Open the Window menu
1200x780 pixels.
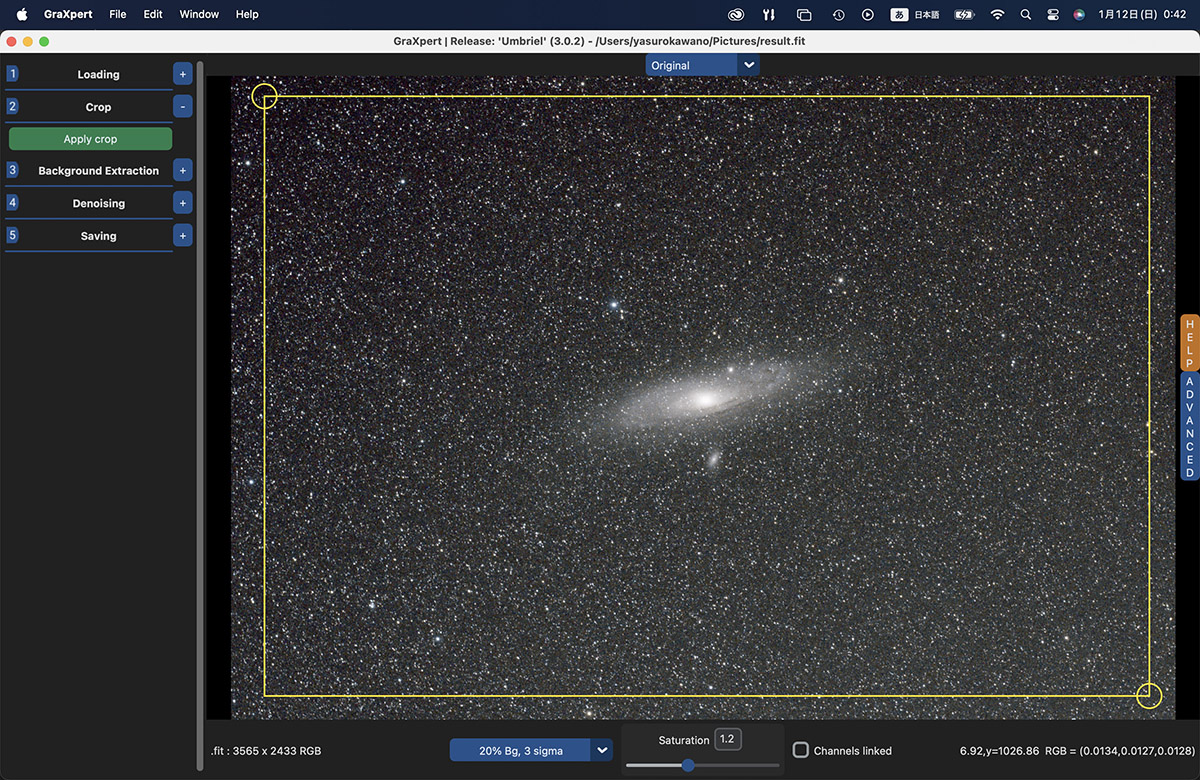199,15
